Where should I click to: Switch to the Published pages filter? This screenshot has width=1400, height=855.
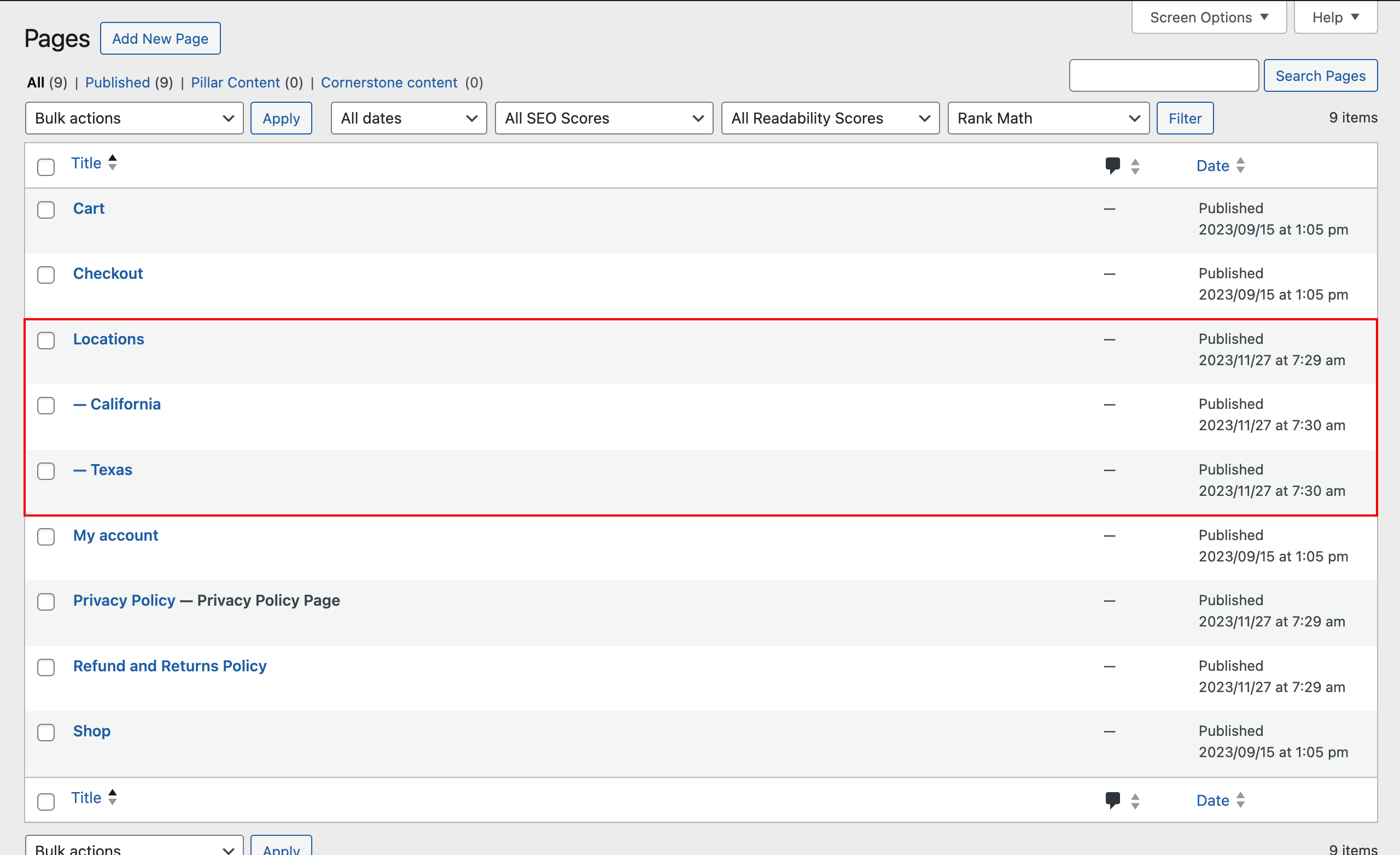117,83
